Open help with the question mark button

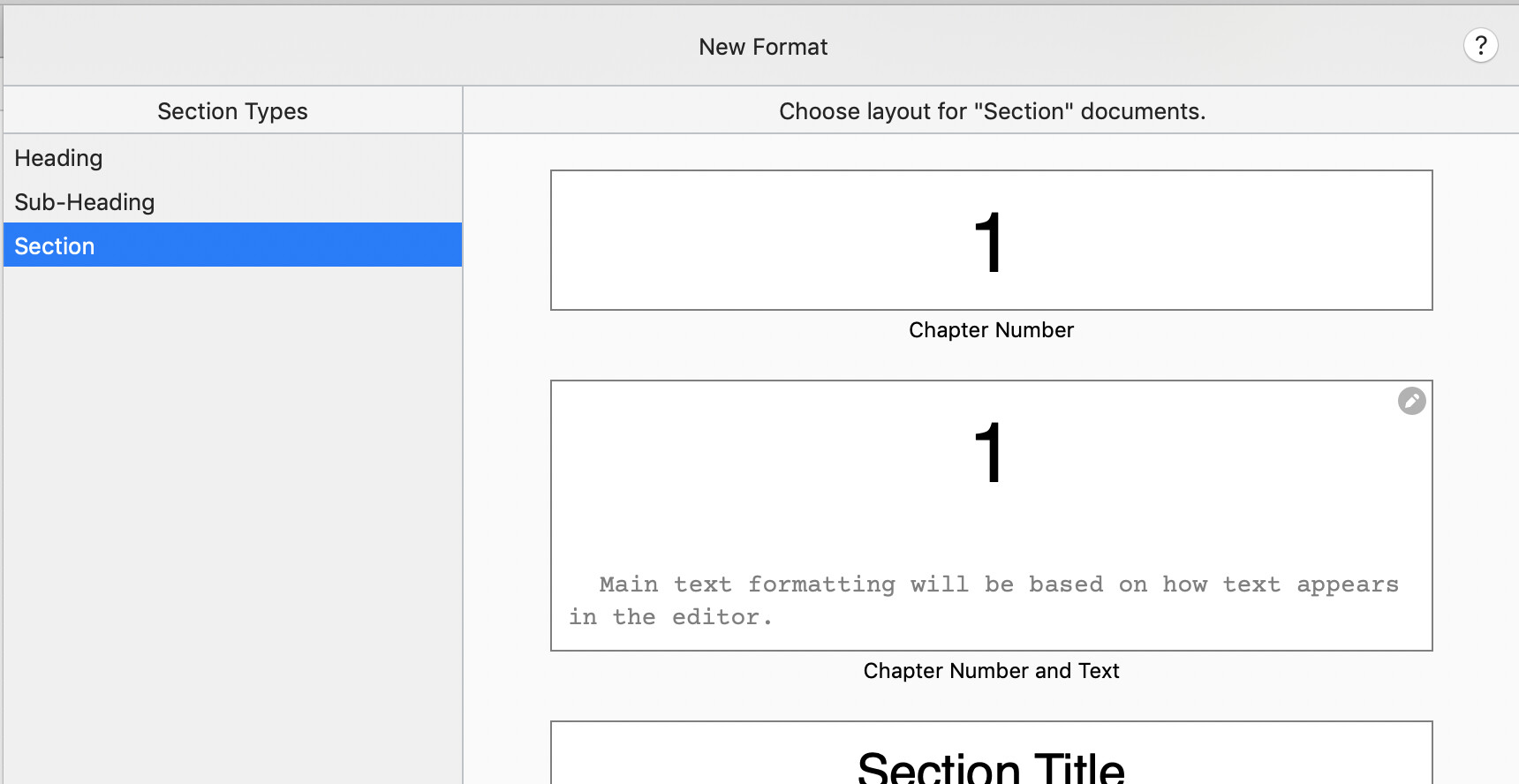point(1481,45)
